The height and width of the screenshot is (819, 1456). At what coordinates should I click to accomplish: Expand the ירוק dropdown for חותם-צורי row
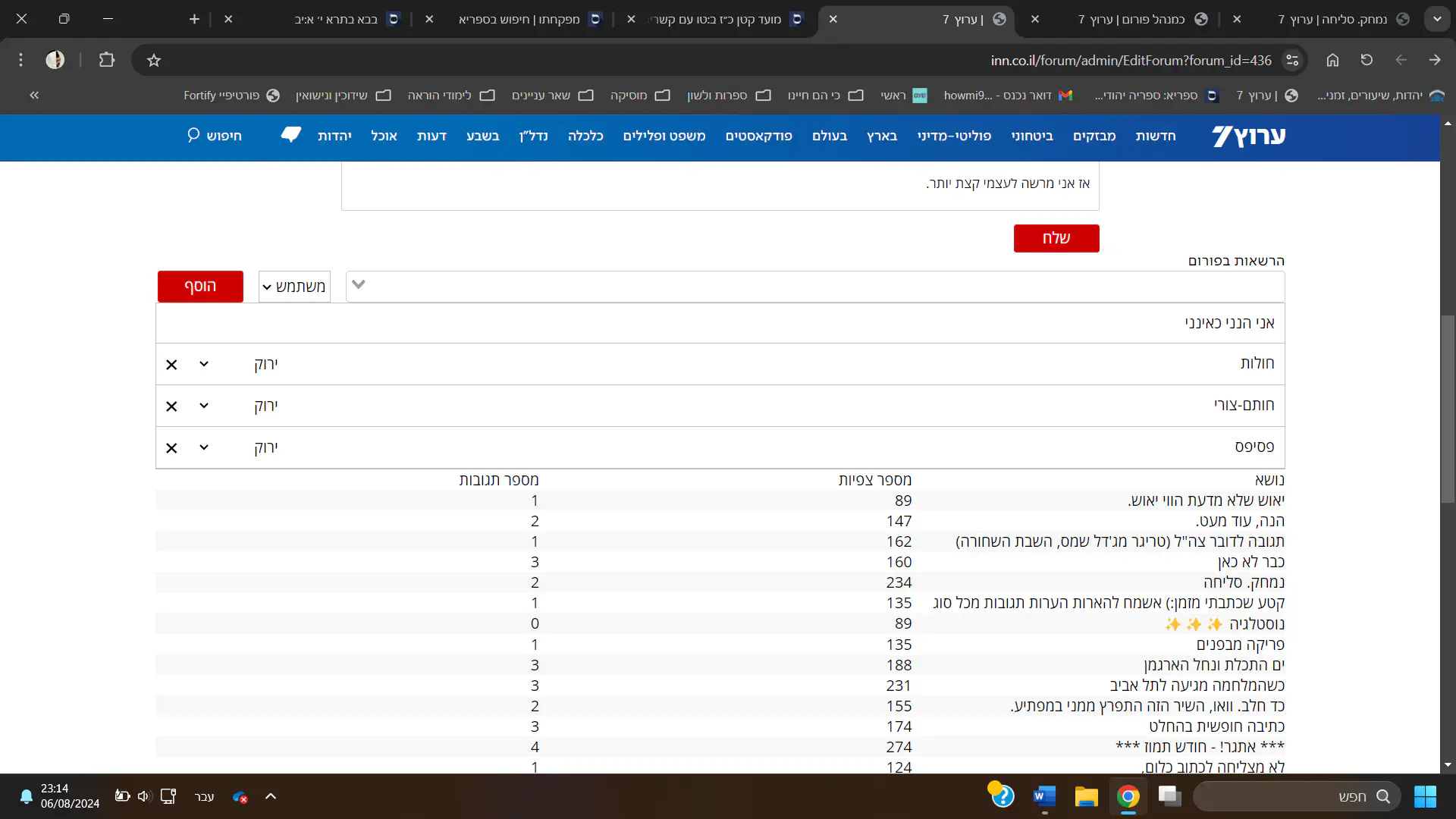tap(204, 406)
